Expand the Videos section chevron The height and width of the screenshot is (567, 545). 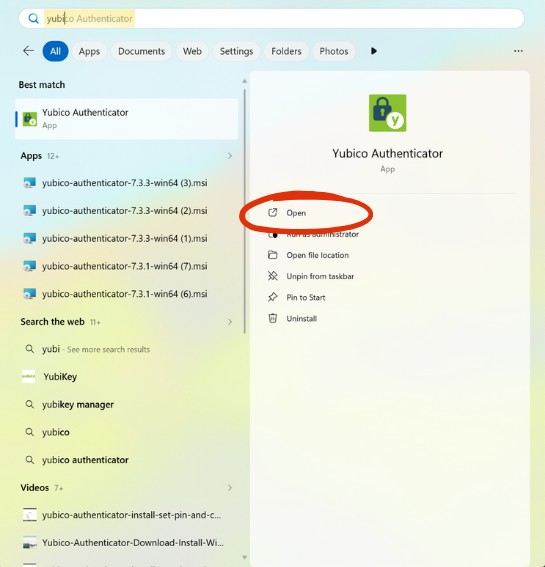[230, 488]
